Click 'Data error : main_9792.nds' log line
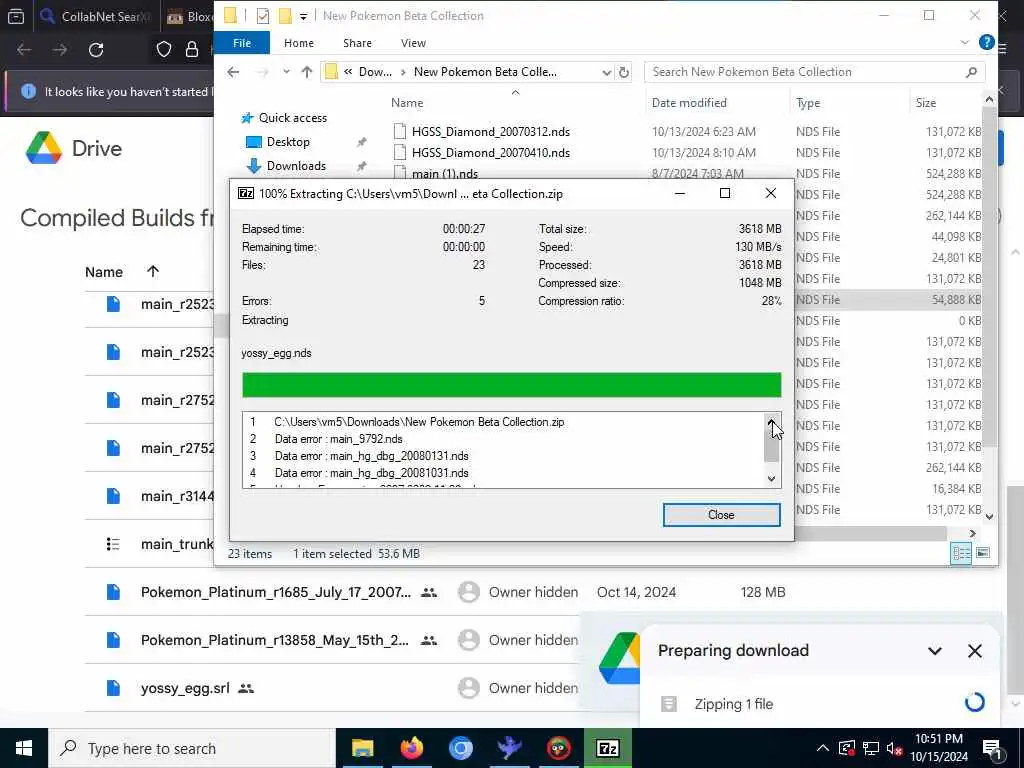Screen dimensions: 1024x768 pos(338,439)
